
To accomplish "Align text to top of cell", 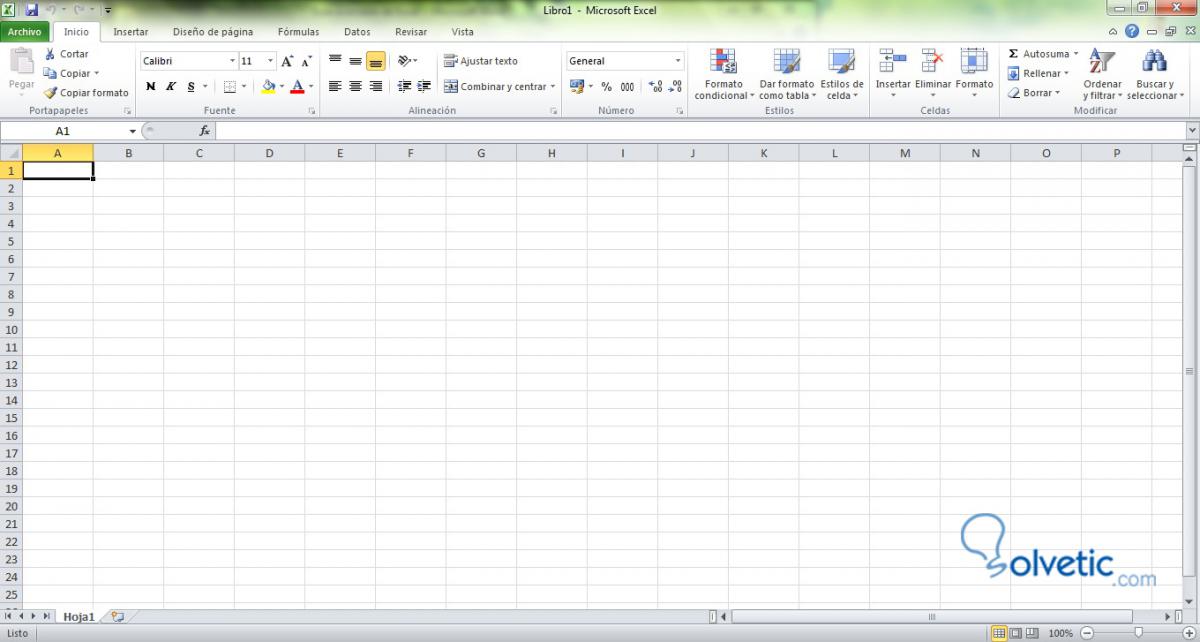I will 335,61.
